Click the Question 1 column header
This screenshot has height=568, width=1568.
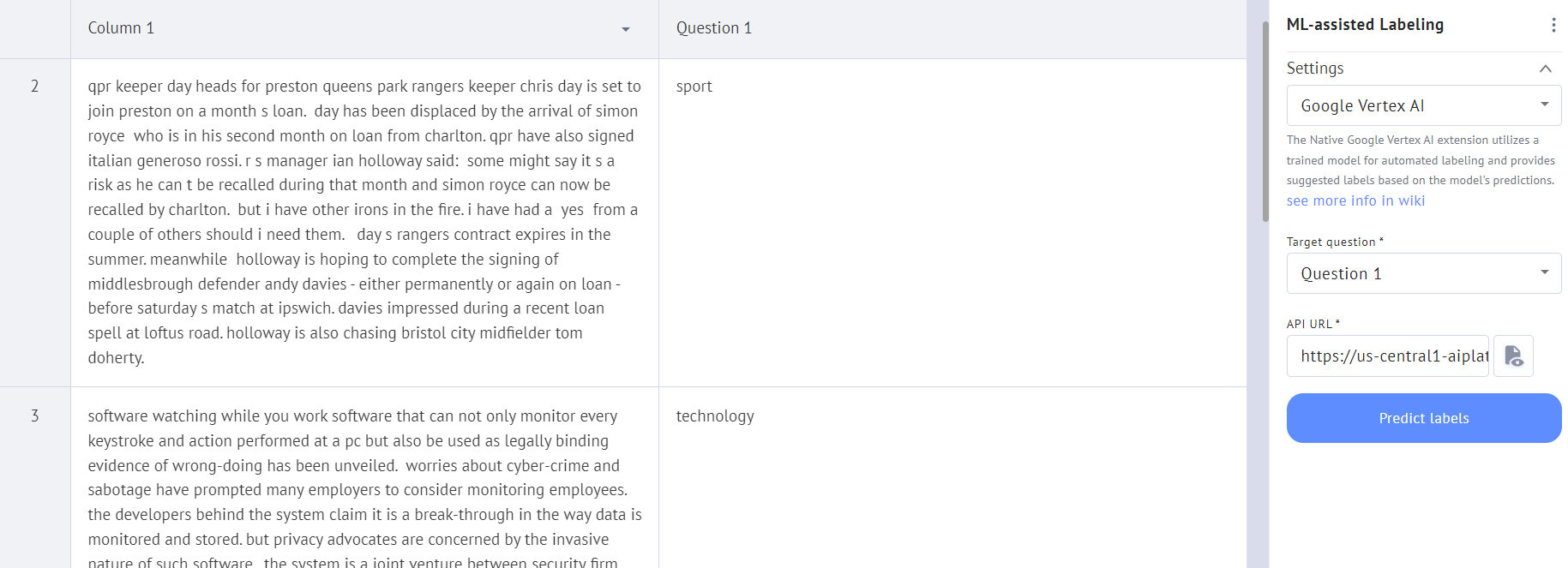pyautogui.click(x=713, y=28)
